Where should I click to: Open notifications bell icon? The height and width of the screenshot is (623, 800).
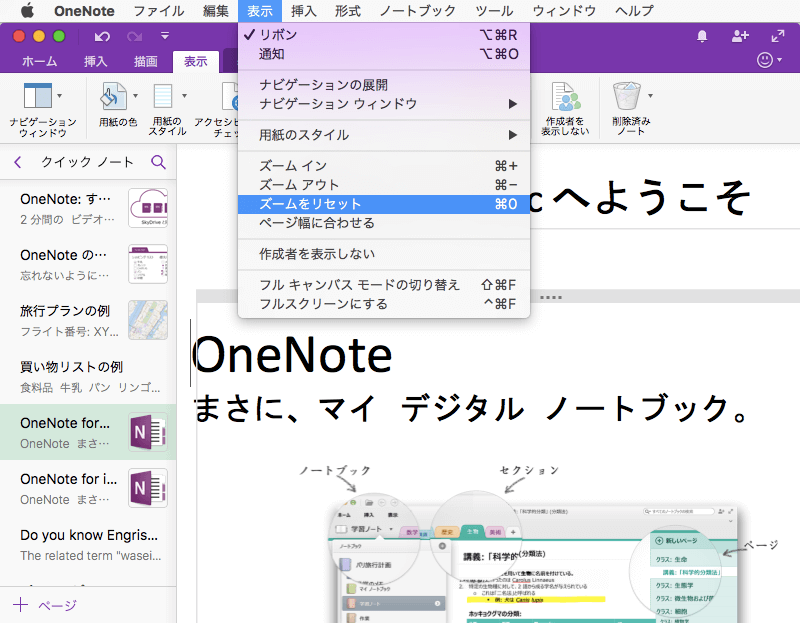click(x=702, y=36)
